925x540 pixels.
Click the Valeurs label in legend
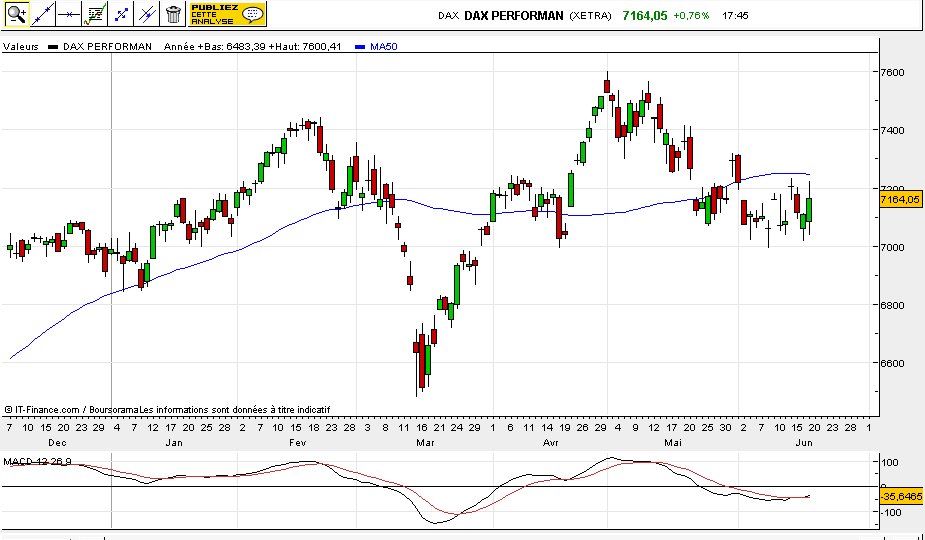pyautogui.click(x=21, y=47)
